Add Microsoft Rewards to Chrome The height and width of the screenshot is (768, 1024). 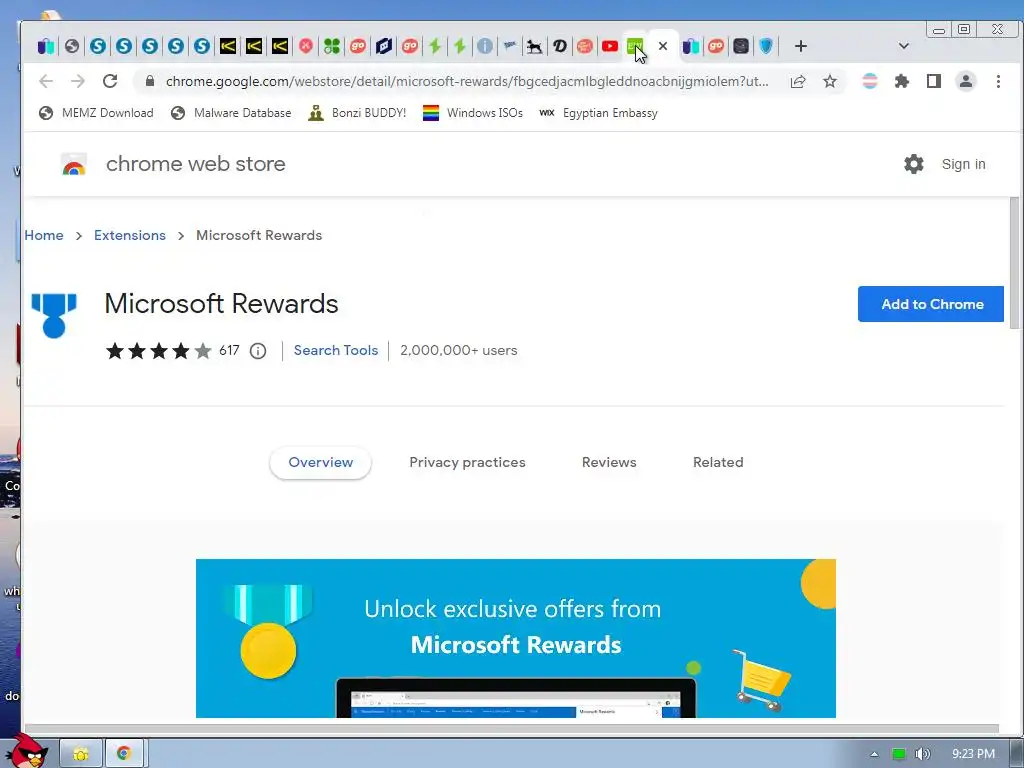(x=931, y=304)
